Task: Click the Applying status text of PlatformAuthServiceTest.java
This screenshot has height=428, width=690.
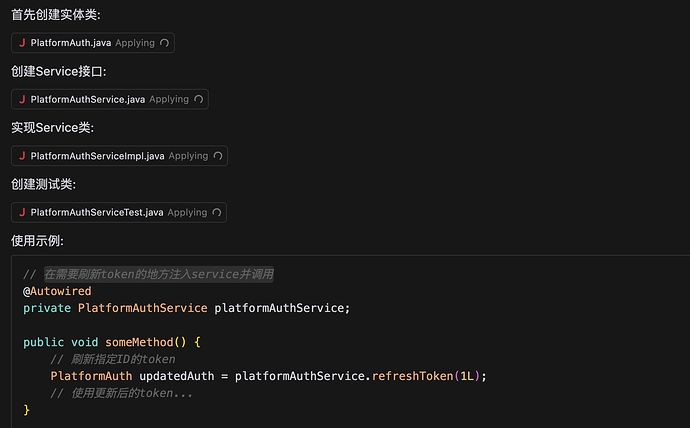Action: point(187,212)
